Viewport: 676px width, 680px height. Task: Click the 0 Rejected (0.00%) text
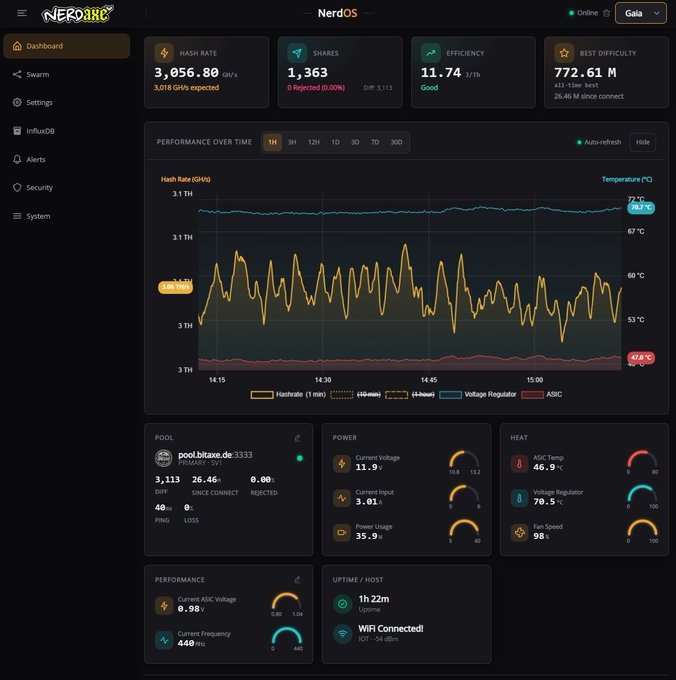(316, 88)
